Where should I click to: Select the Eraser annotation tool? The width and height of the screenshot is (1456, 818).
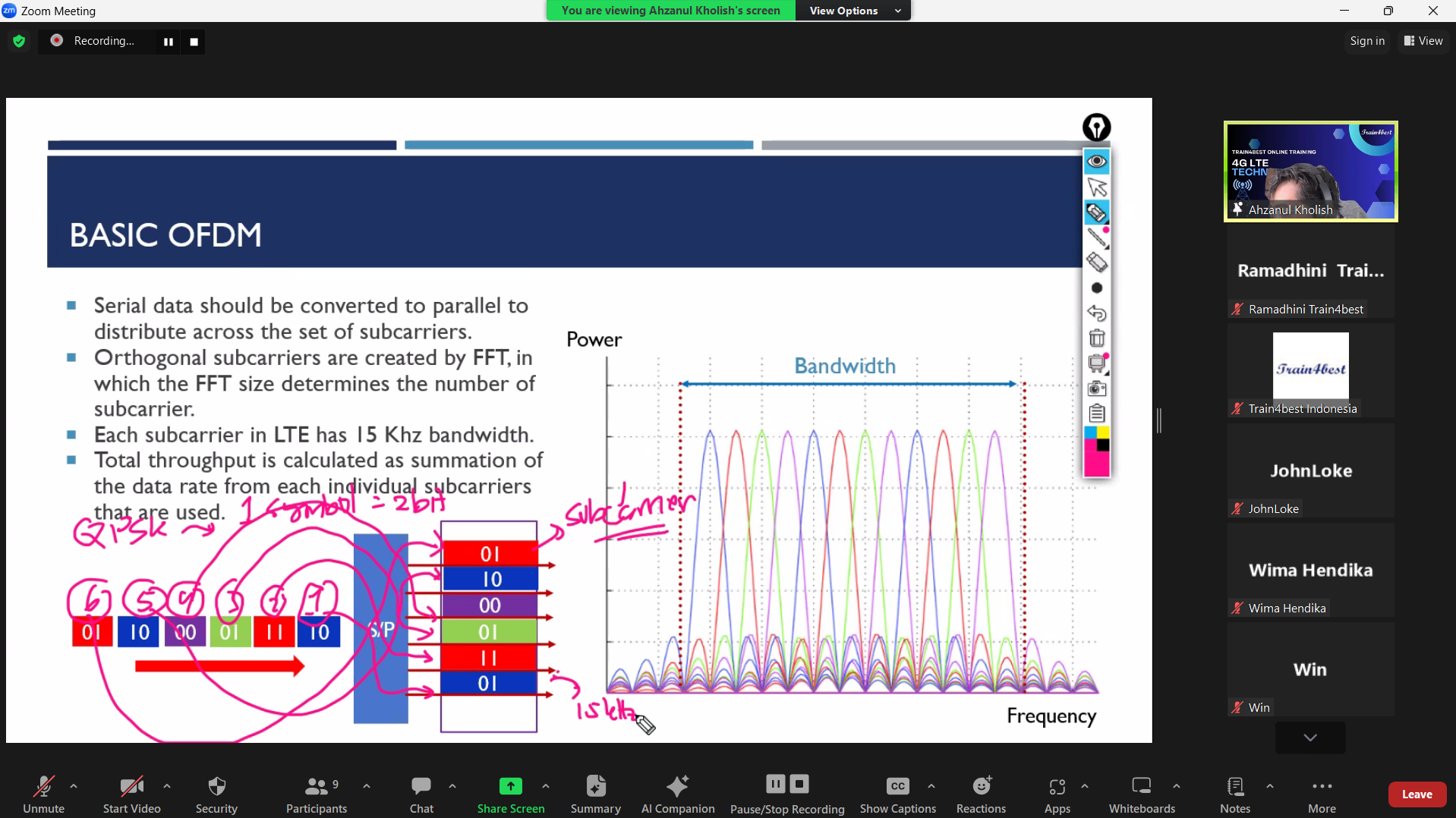click(x=1097, y=262)
